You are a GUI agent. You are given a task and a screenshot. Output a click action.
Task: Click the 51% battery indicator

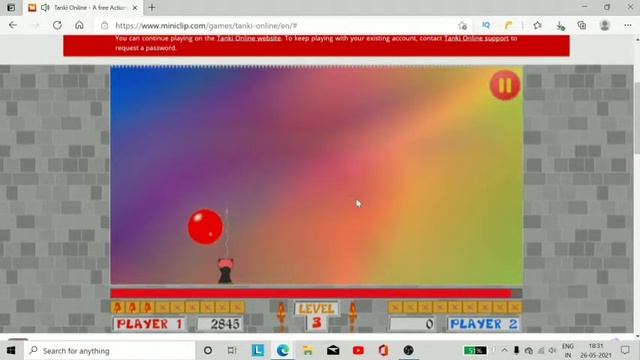(475, 350)
